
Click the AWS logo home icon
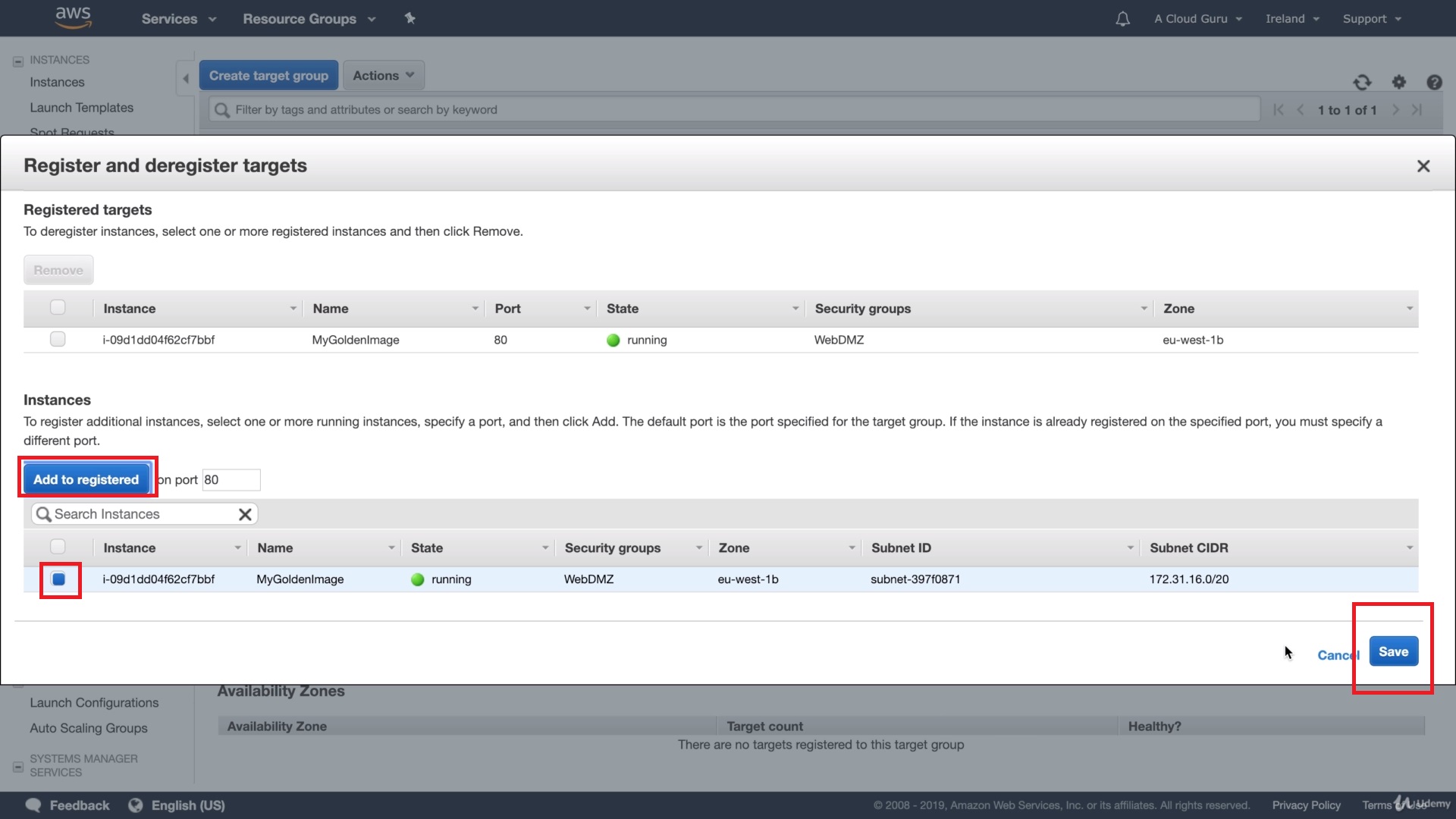click(x=74, y=17)
